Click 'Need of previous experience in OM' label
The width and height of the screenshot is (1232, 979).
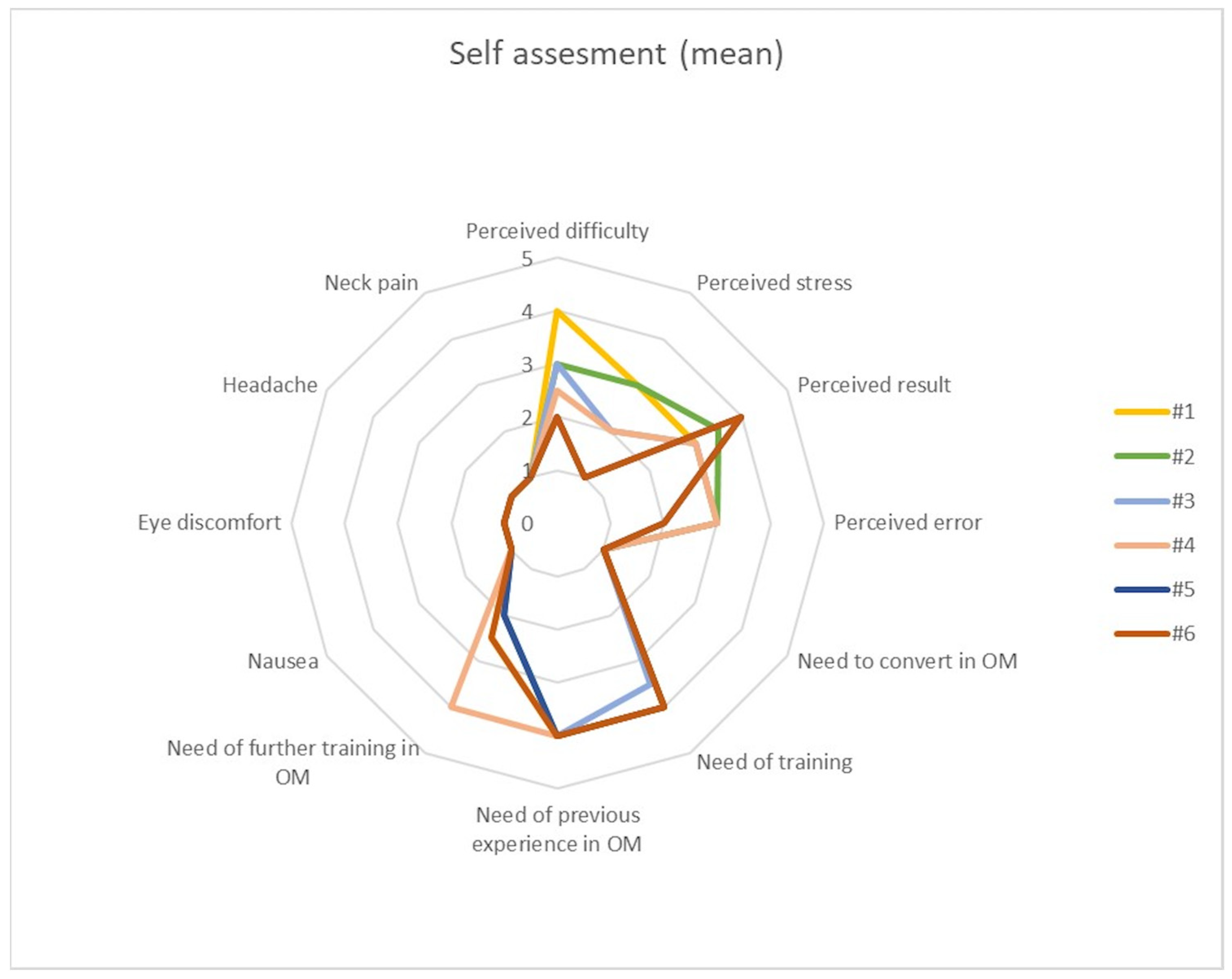[x=557, y=829]
